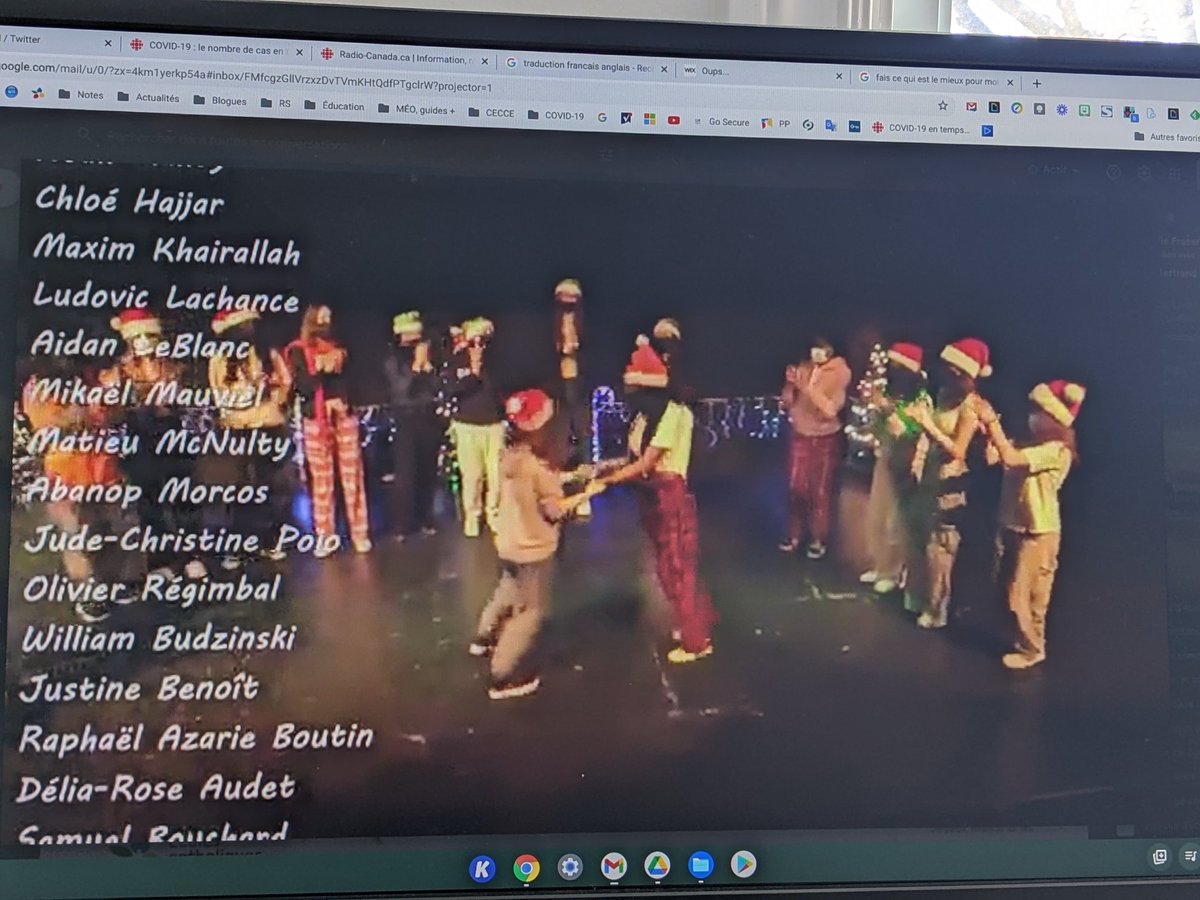This screenshot has height=900, width=1200.
Task: Switch to fais ce qui est le mieux tab
Action: 935,79
